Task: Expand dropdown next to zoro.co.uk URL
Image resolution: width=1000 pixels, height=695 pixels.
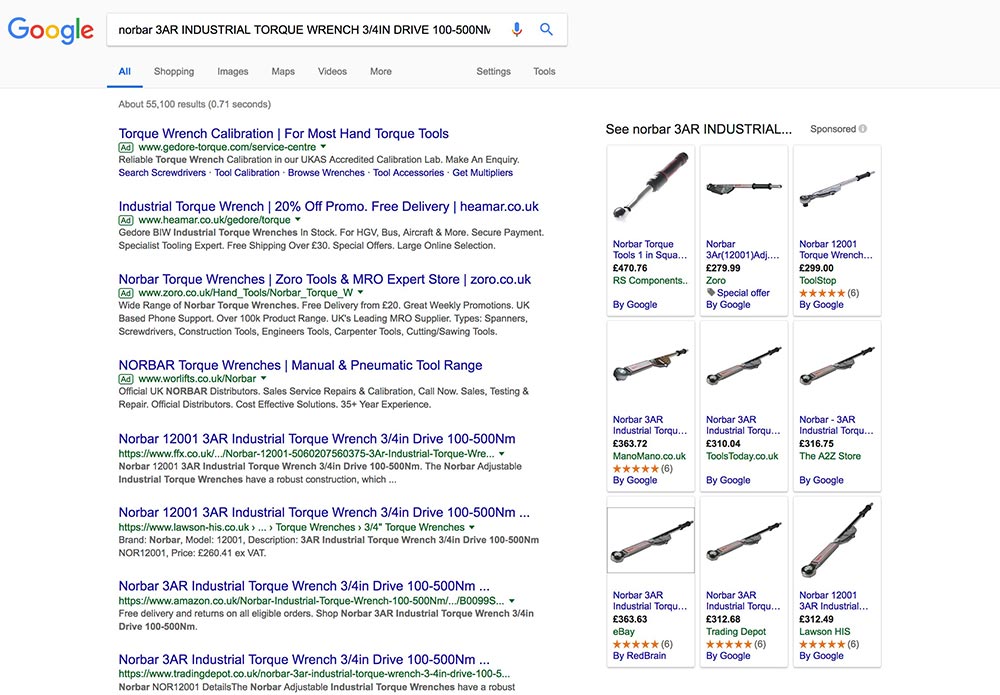Action: 360,292
